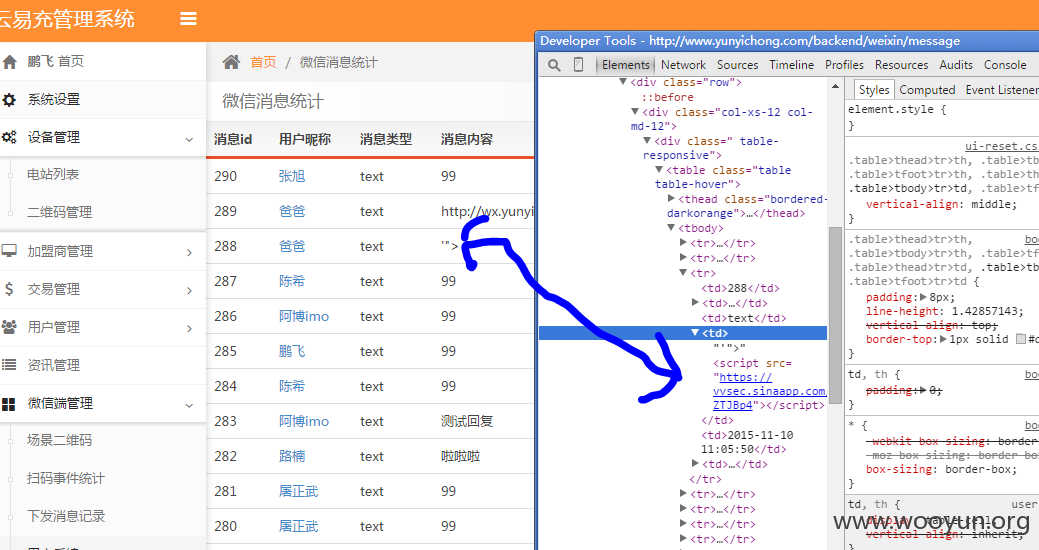
Task: Switch to the Timeline tab
Action: (792, 64)
